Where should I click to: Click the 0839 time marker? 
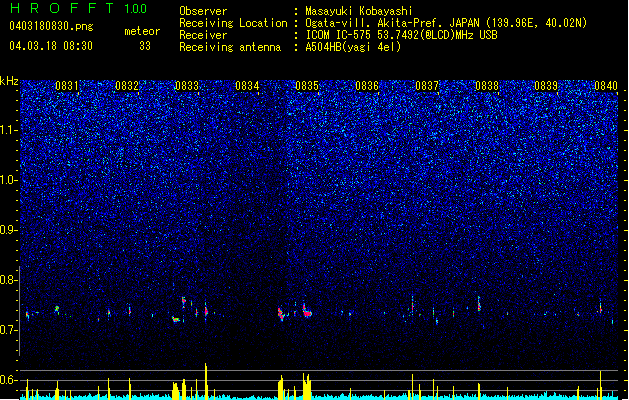pos(546,86)
